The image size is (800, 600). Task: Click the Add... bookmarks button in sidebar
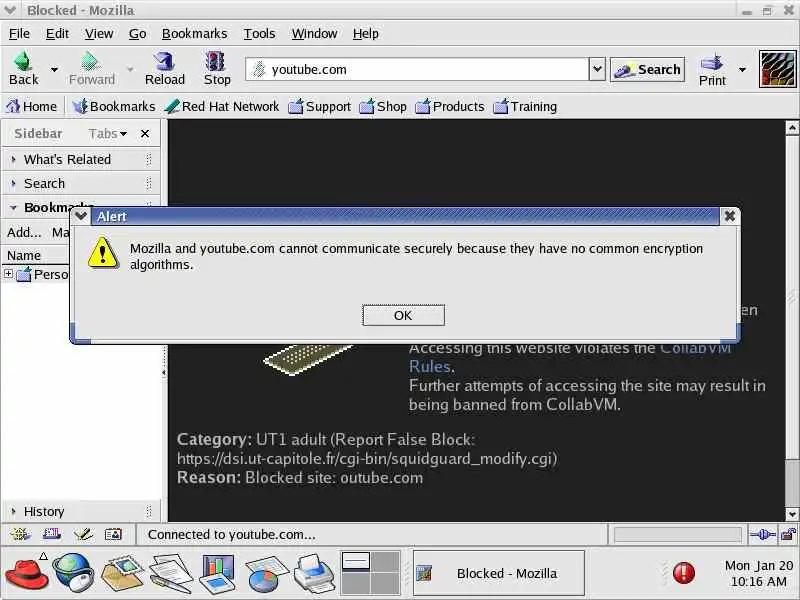pyautogui.click(x=24, y=232)
